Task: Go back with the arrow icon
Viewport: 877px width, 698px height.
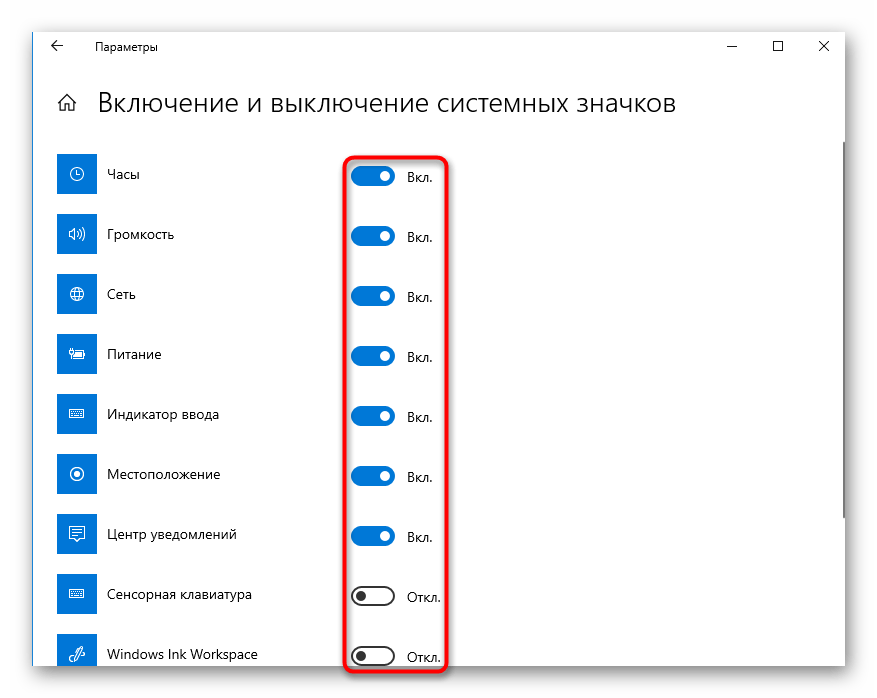Action: (x=57, y=46)
